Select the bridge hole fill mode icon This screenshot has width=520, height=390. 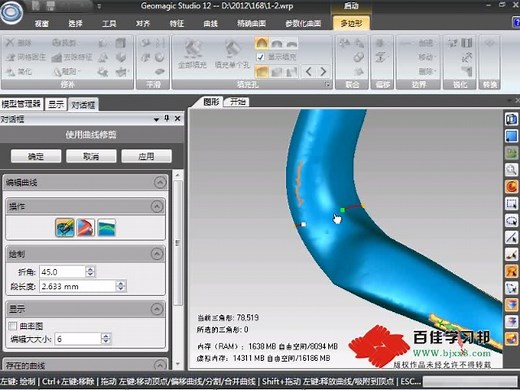[291, 71]
